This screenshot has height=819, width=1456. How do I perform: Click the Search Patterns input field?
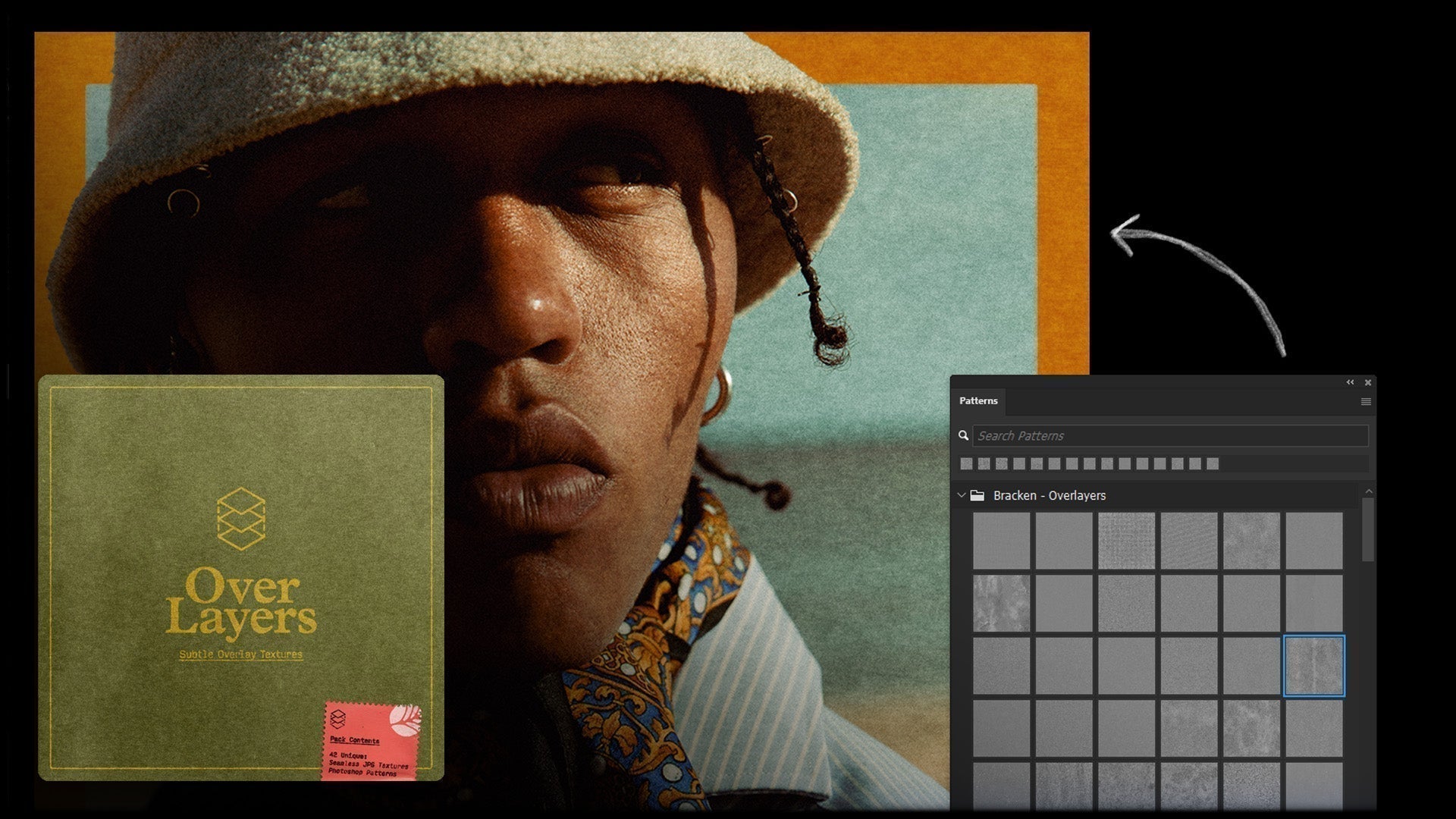tap(1170, 435)
